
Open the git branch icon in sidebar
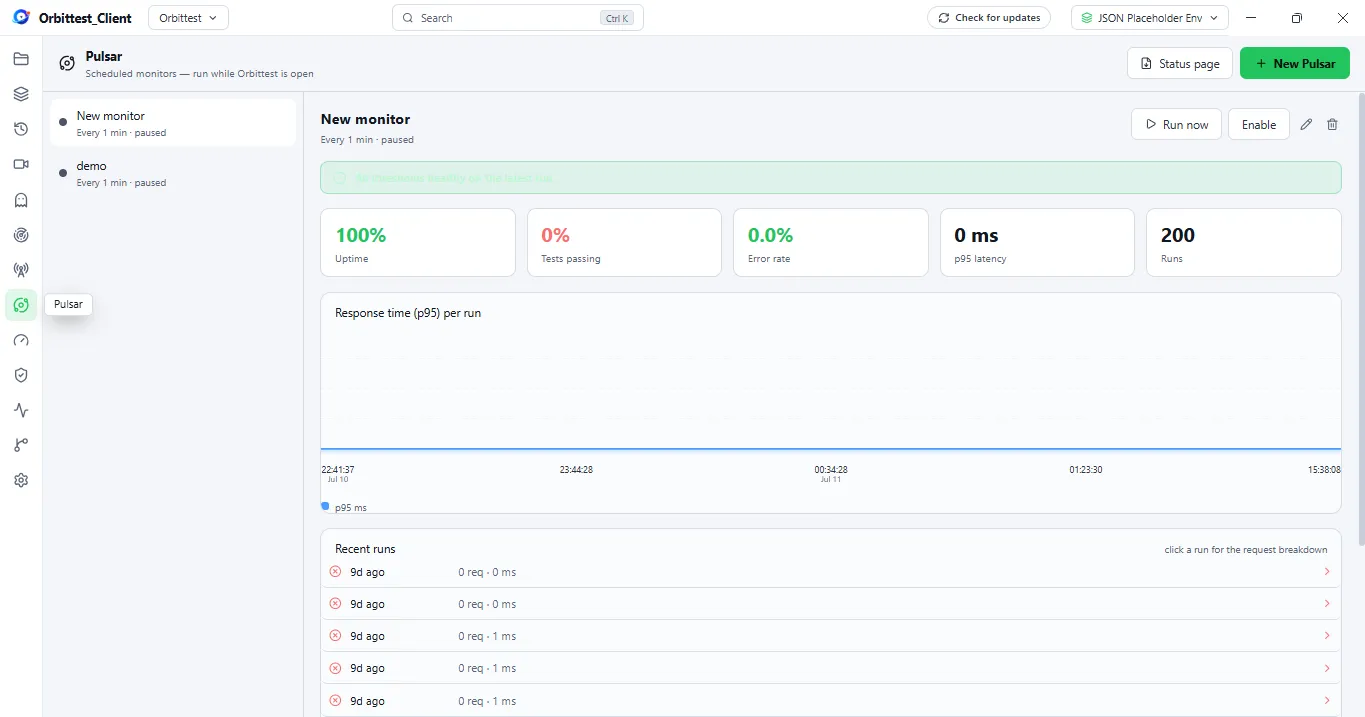point(21,445)
